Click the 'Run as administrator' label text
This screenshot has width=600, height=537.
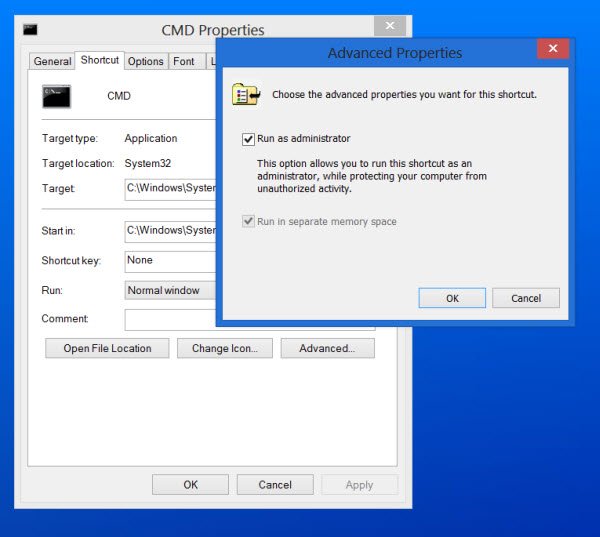pyautogui.click(x=303, y=139)
